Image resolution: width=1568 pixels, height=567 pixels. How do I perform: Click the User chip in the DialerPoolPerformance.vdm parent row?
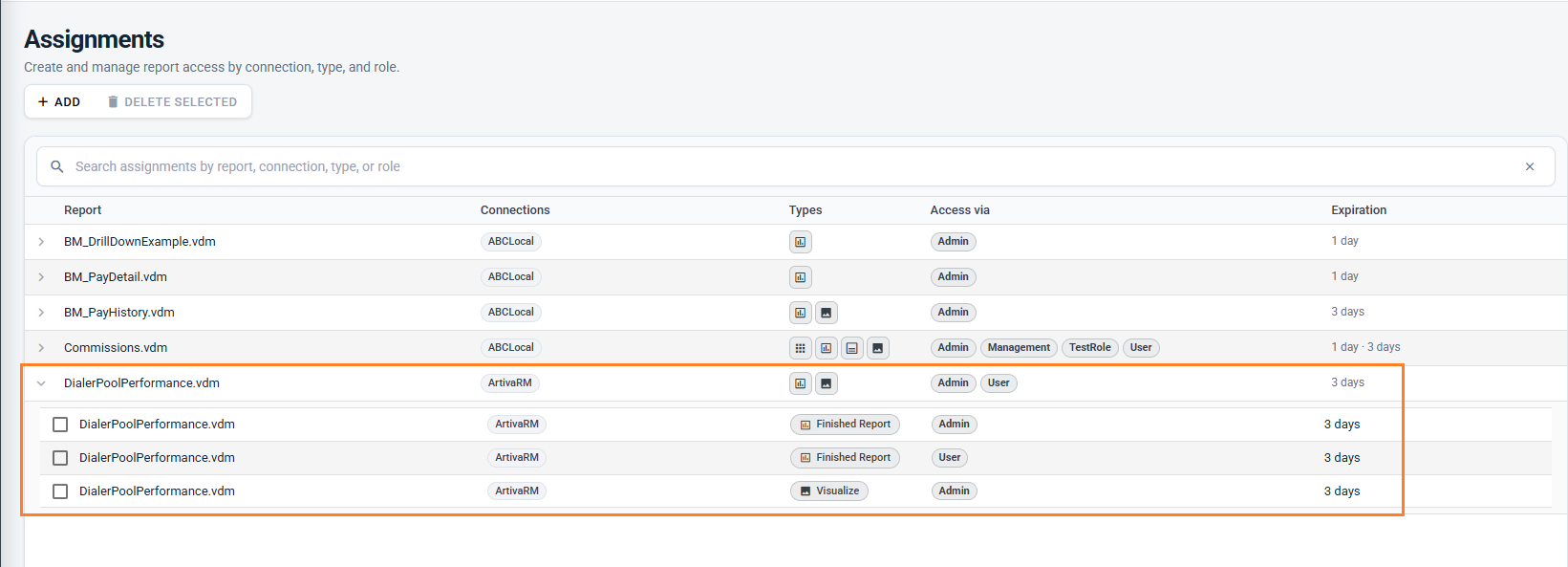[x=999, y=383]
